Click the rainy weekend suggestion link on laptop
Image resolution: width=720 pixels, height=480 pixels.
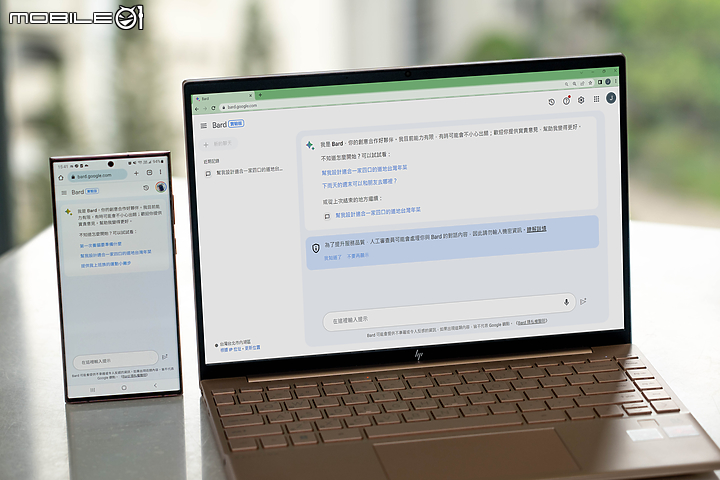(x=359, y=183)
